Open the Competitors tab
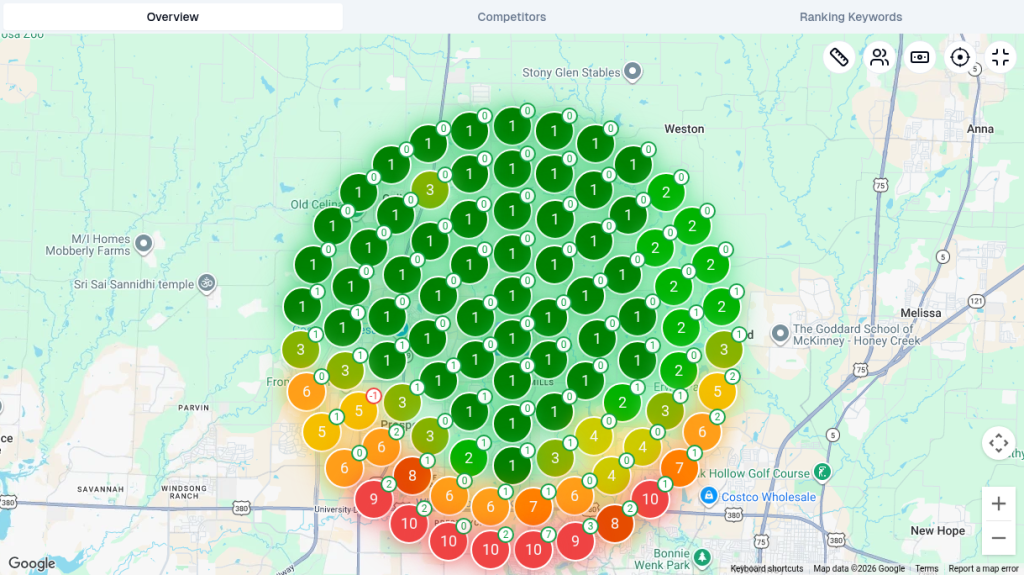 (511, 17)
